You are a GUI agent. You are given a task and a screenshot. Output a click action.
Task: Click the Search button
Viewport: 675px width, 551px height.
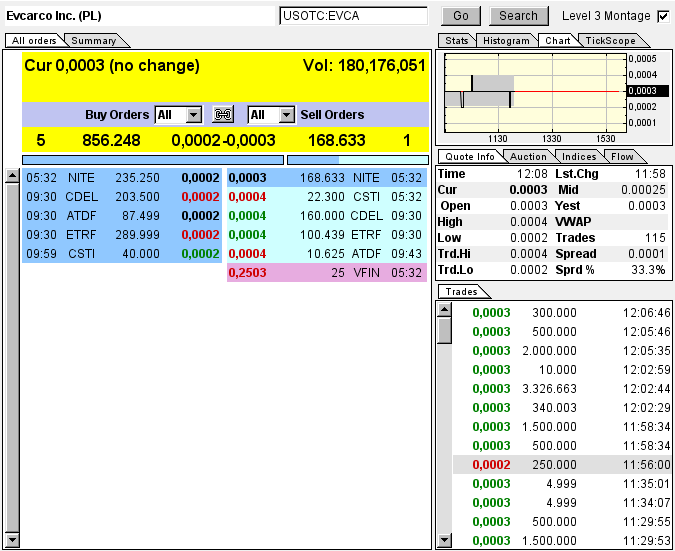518,16
